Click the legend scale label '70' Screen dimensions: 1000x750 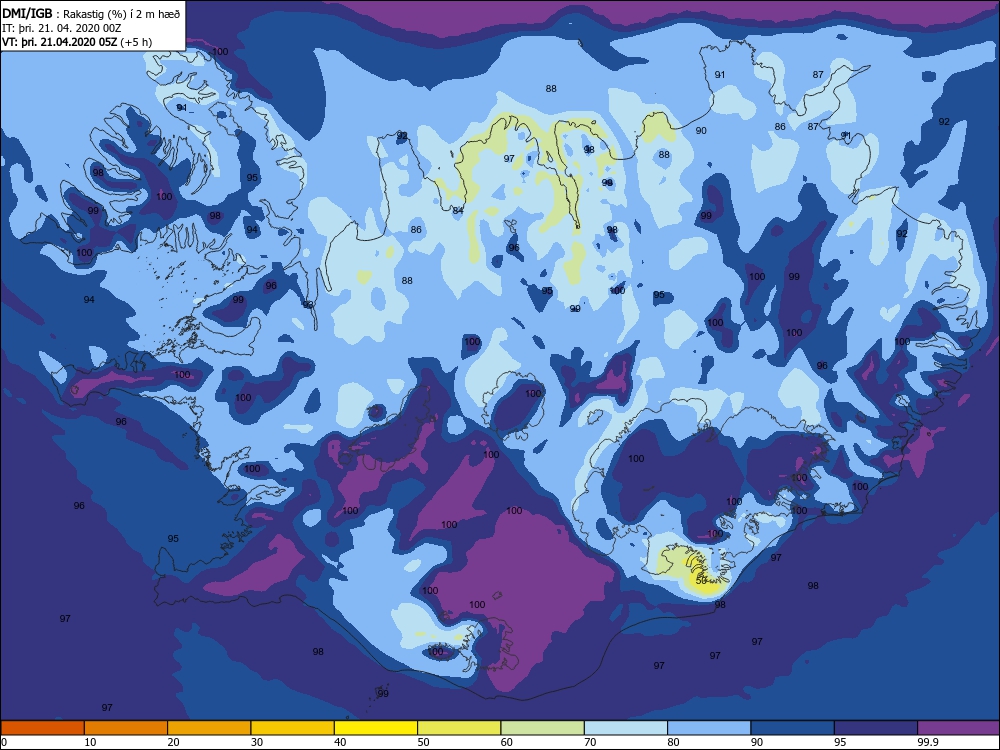click(x=591, y=742)
